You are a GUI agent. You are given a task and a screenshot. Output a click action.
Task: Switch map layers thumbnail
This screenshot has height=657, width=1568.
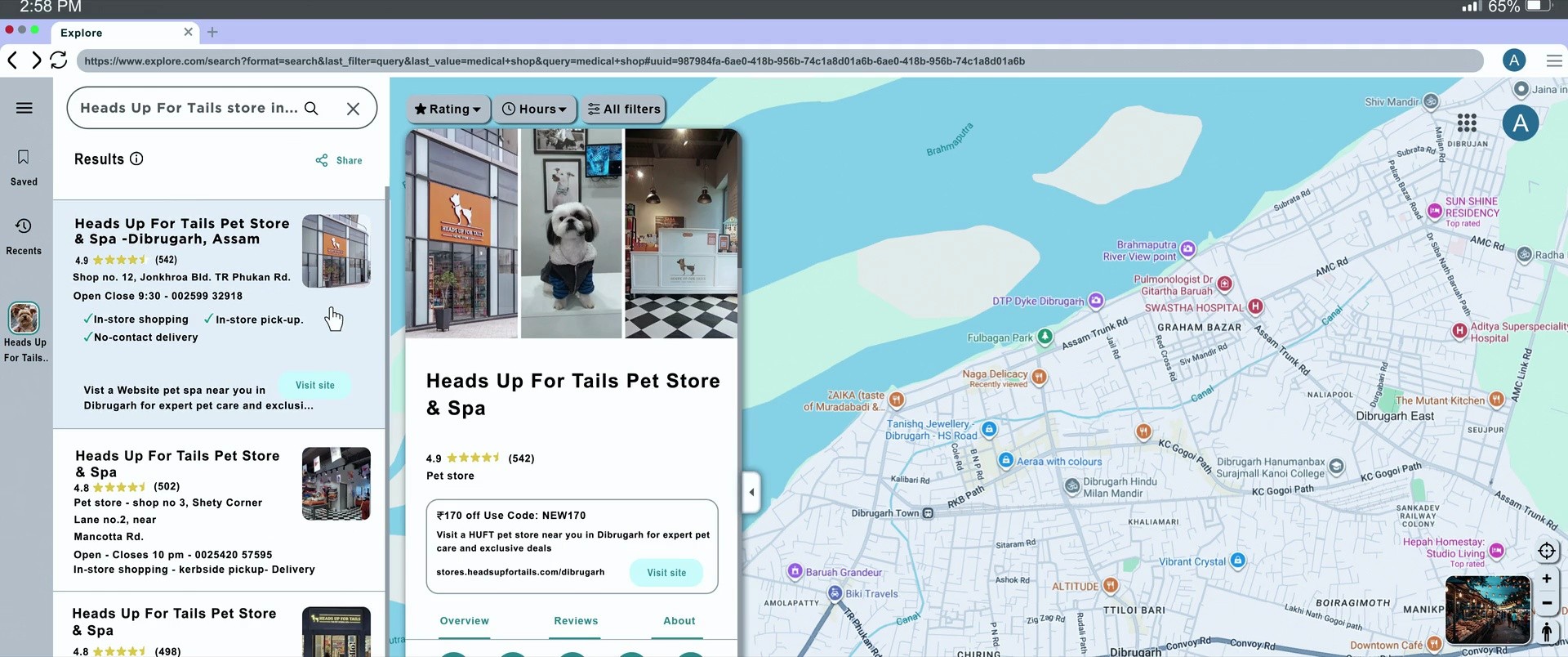coord(1488,610)
